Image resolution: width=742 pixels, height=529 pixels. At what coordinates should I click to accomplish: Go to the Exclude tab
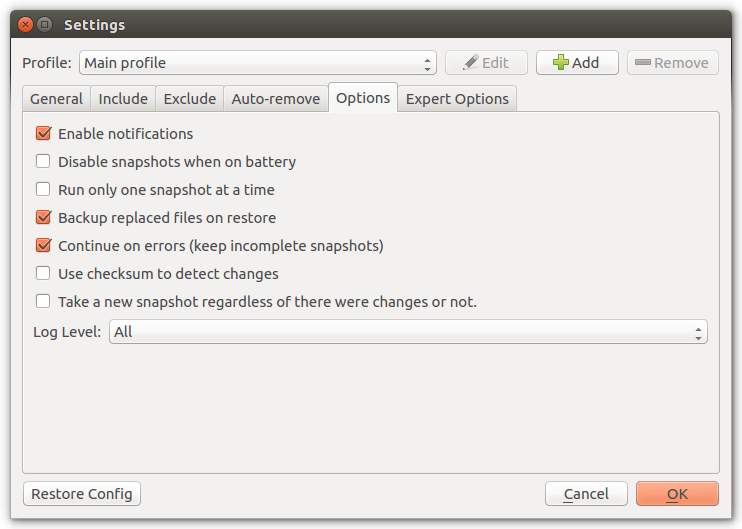point(190,98)
